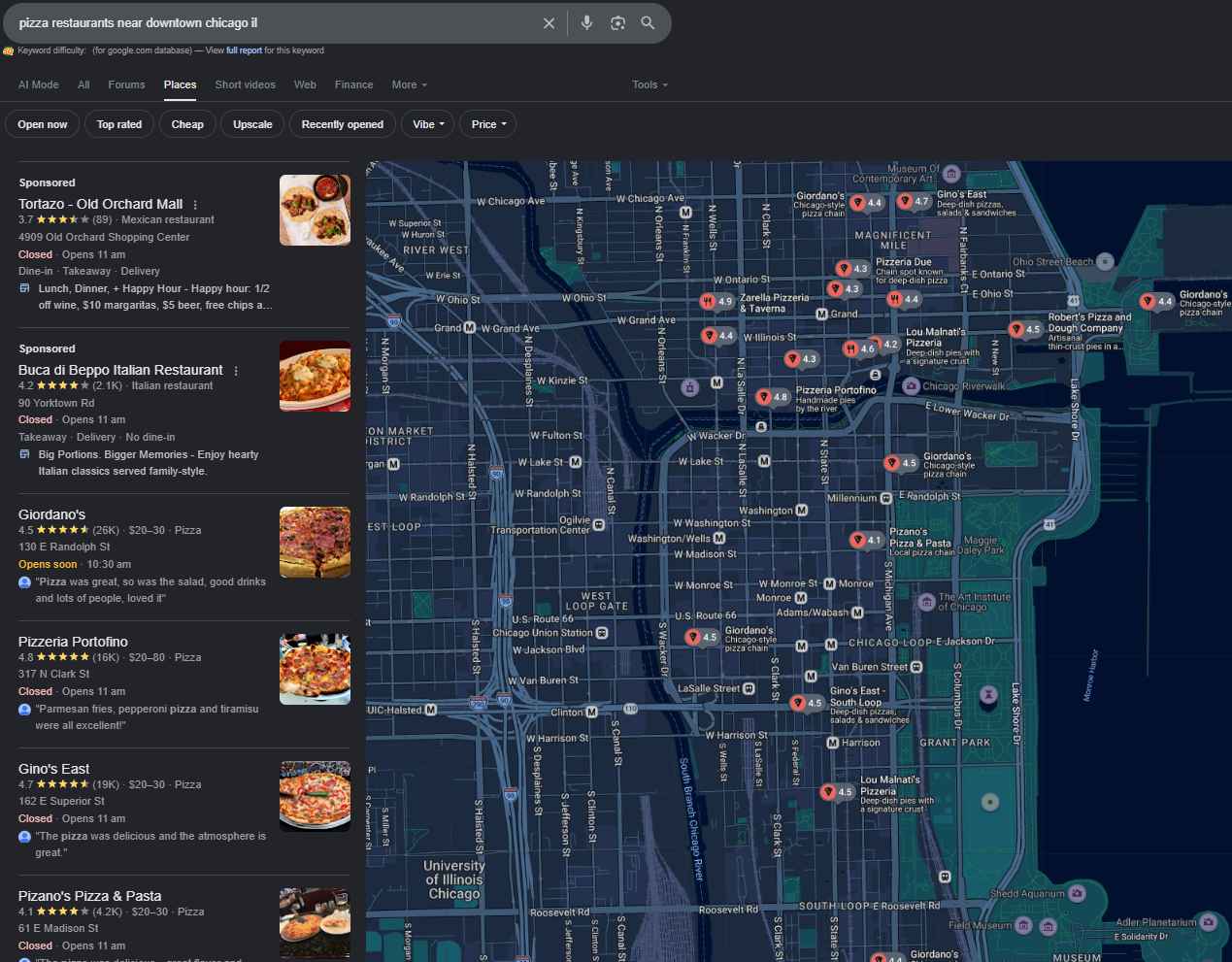Screen dimensions: 1232x962
Task: Select the 4.1 Pizano's Pizza map pin
Action: (866, 540)
